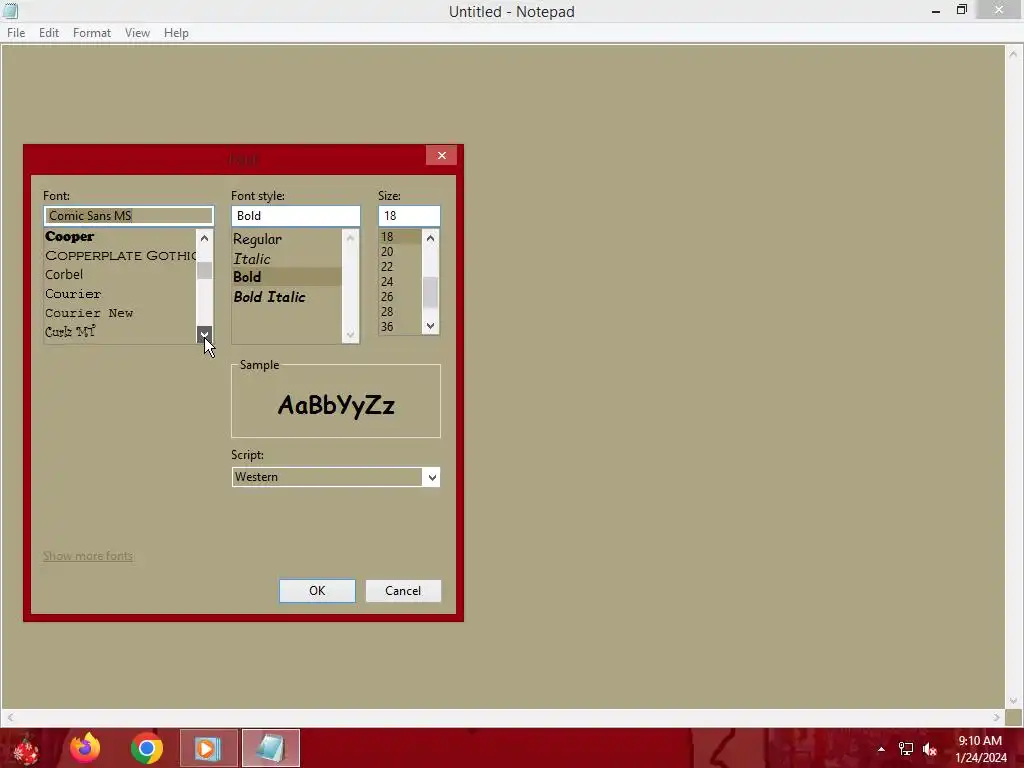
Task: Show hidden tray icons arrow
Action: pyautogui.click(x=881, y=749)
